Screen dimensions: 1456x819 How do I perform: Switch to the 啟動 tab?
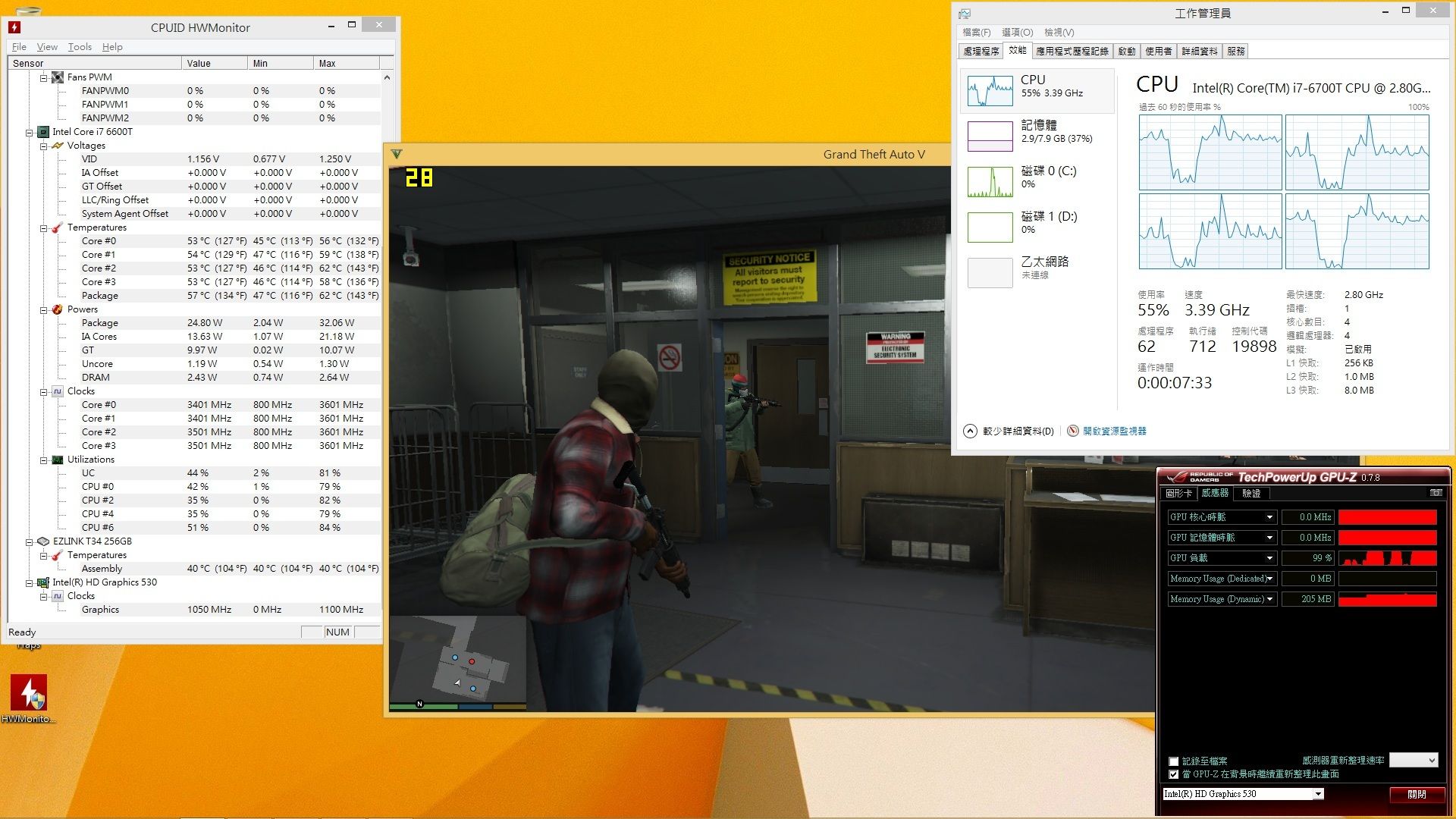click(x=1127, y=52)
